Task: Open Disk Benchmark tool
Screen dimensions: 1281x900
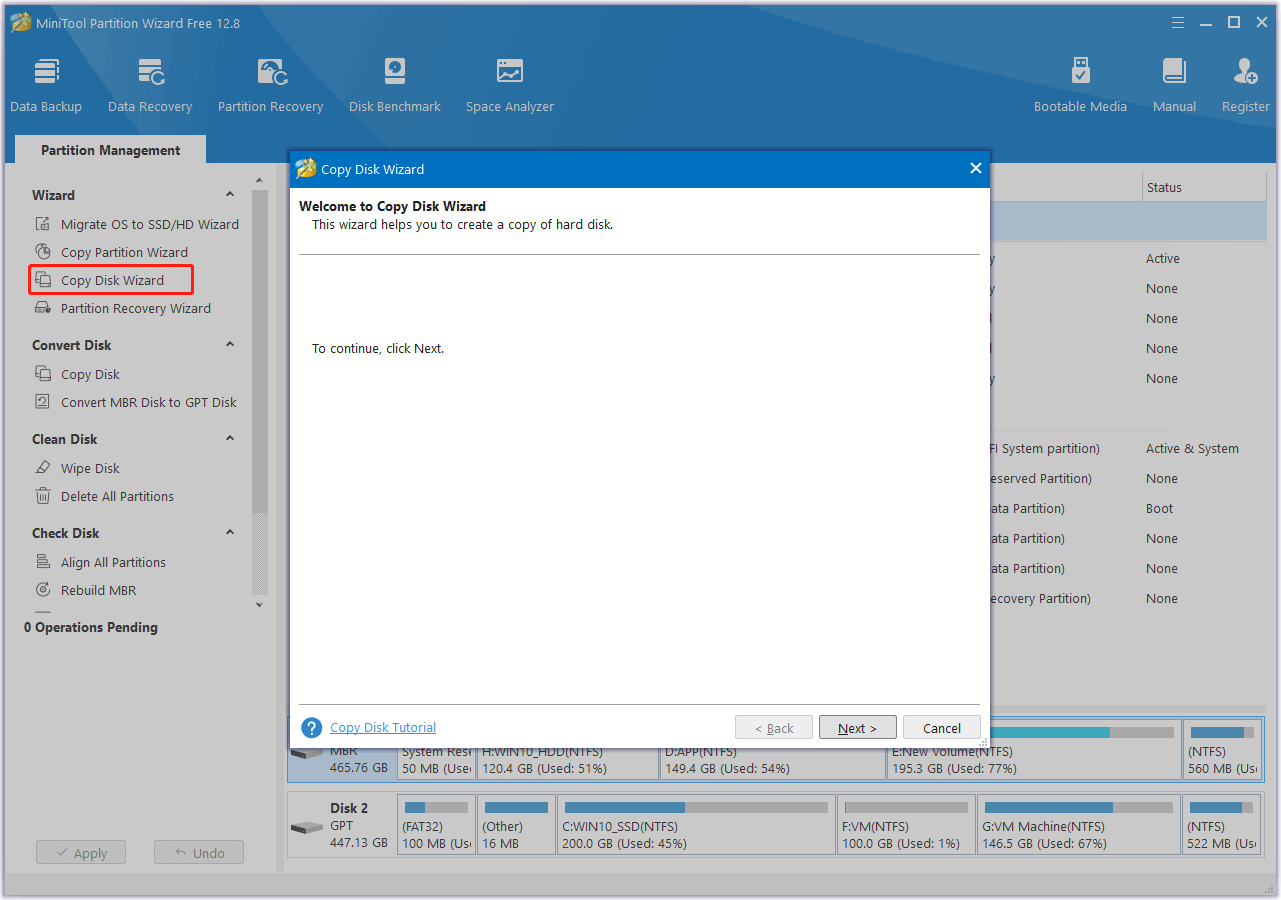Action: point(395,86)
